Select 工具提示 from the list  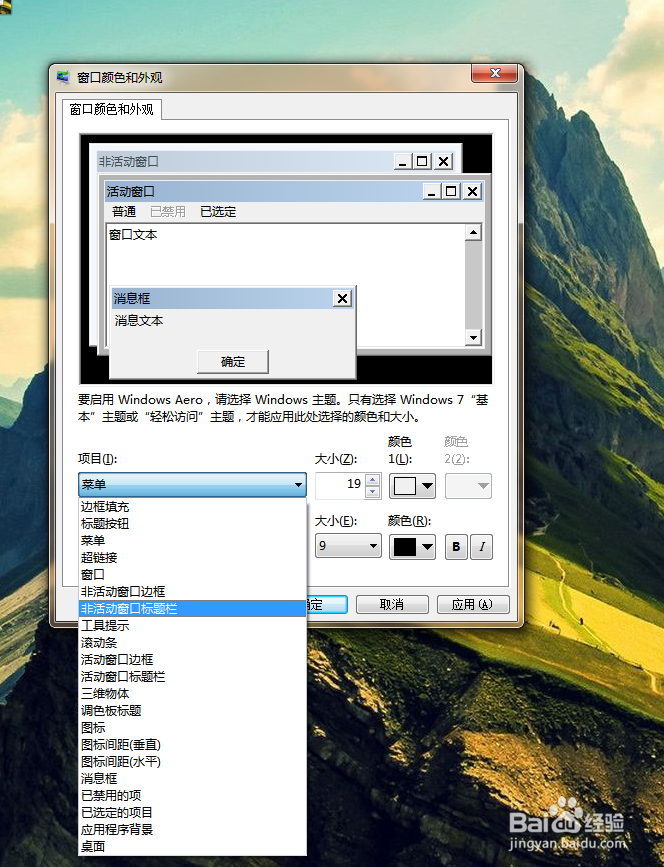[192, 626]
